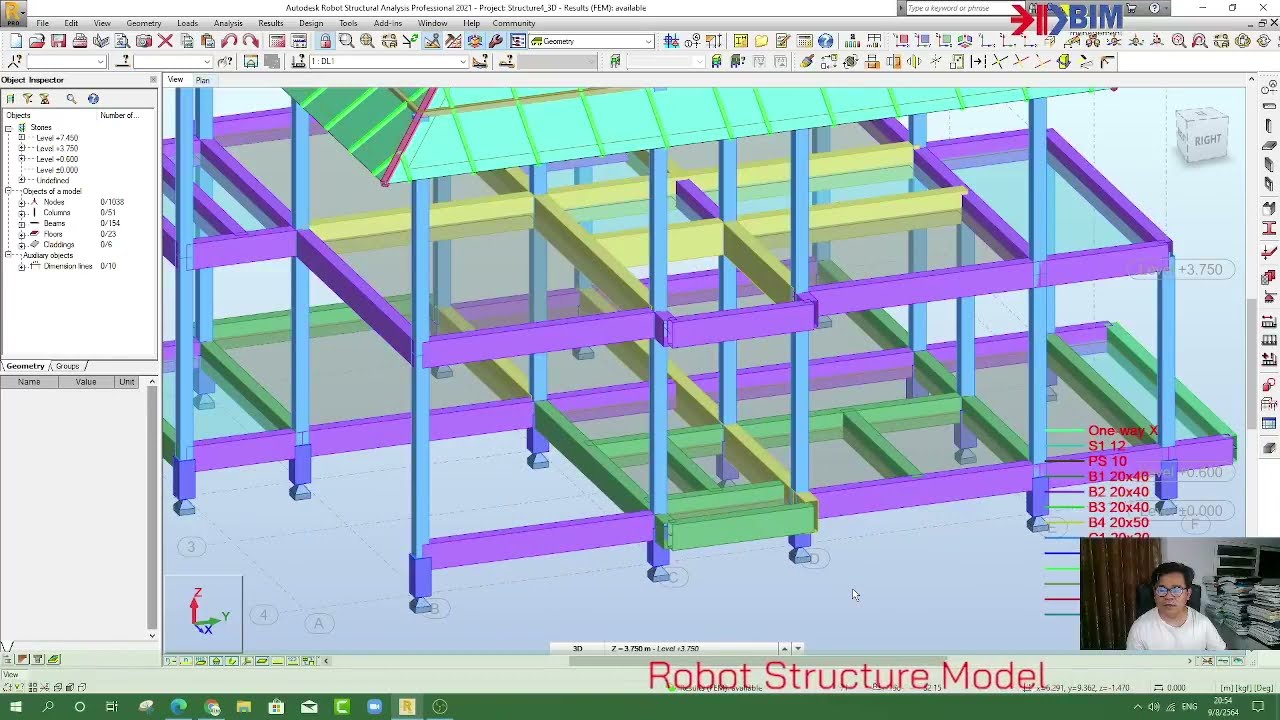Viewport: 1280px width, 720px height.
Task: Open the screen capture camera icon
Action: [143, 41]
